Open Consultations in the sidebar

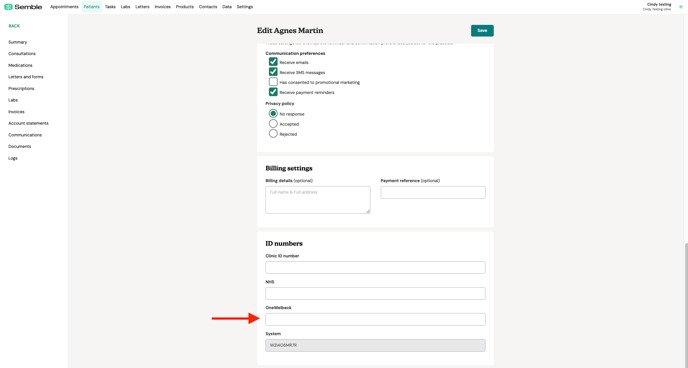(22, 54)
